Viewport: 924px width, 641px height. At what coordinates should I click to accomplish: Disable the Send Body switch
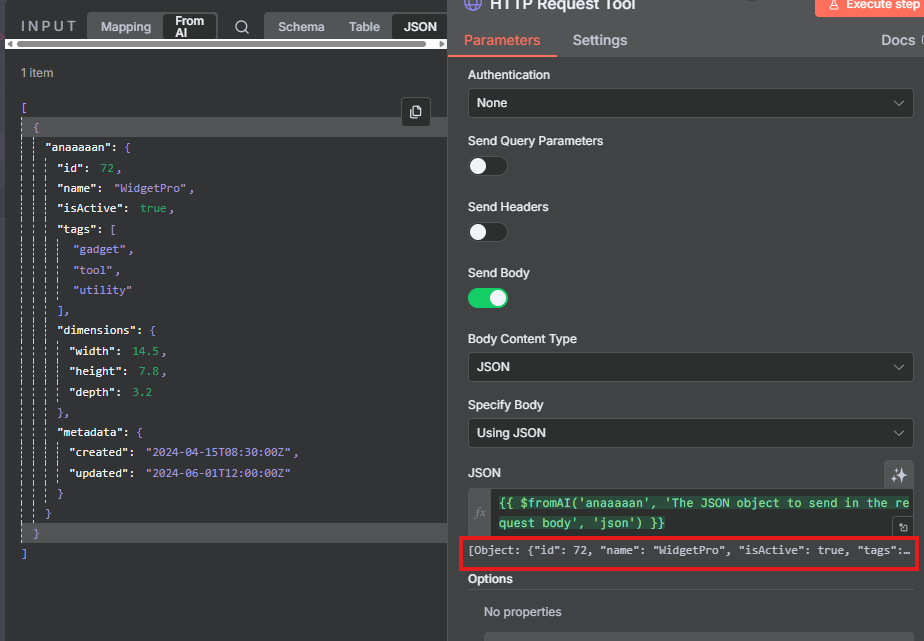[488, 298]
